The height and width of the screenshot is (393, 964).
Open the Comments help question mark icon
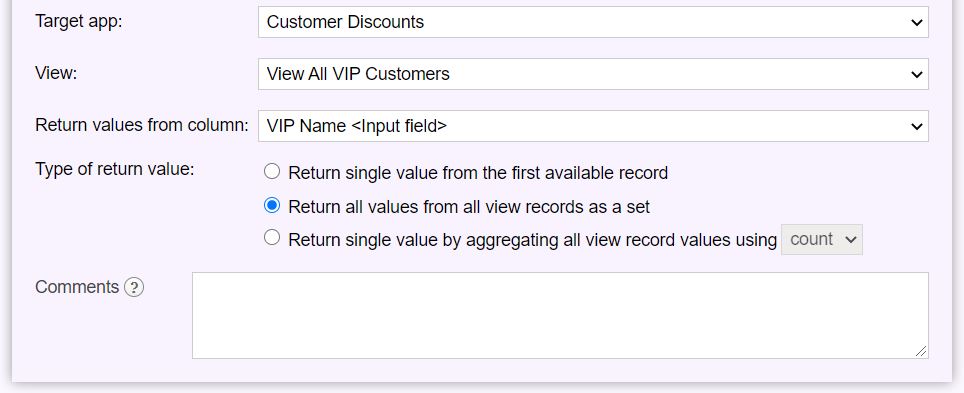click(134, 287)
